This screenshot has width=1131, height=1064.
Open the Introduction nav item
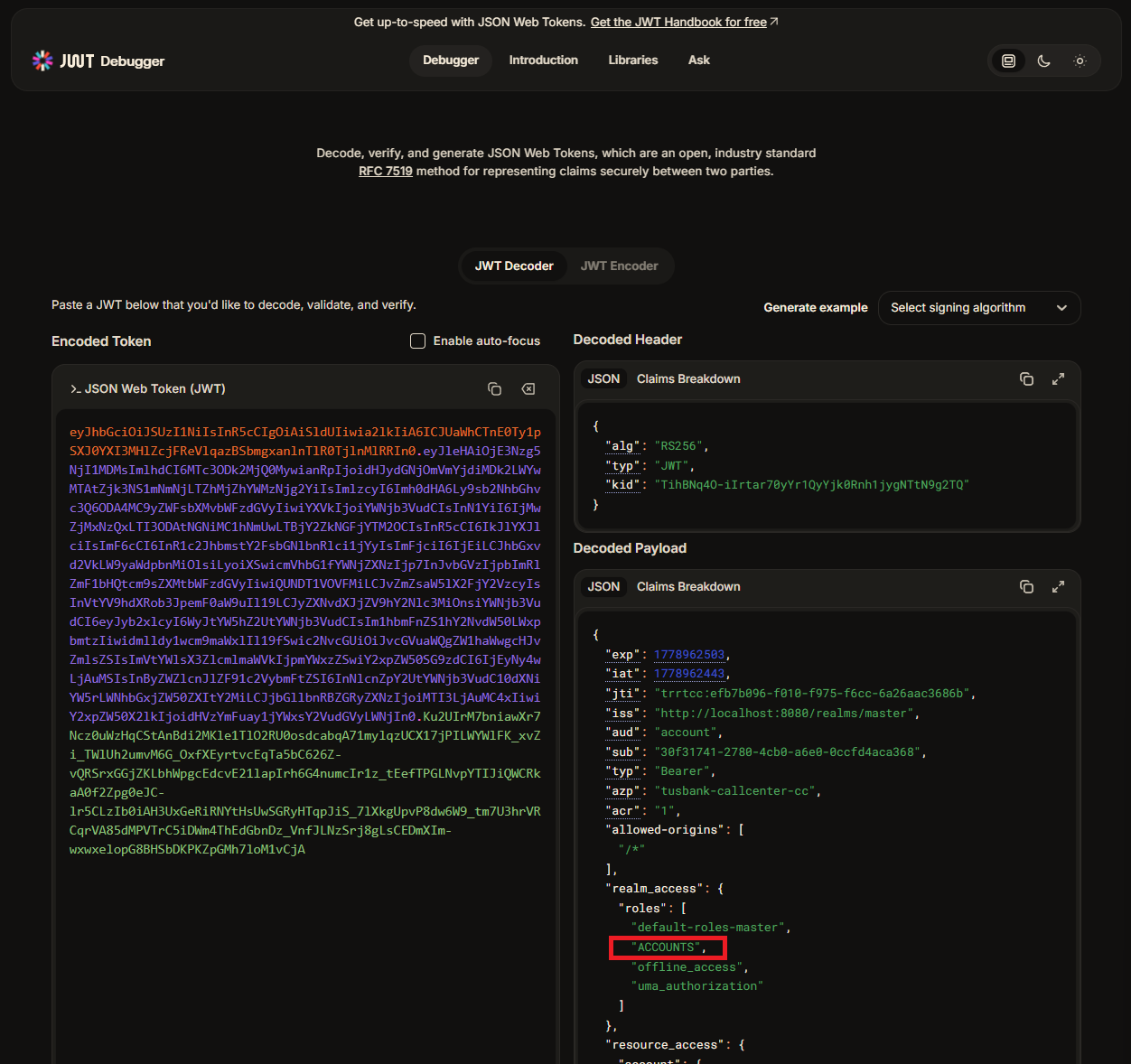(543, 61)
